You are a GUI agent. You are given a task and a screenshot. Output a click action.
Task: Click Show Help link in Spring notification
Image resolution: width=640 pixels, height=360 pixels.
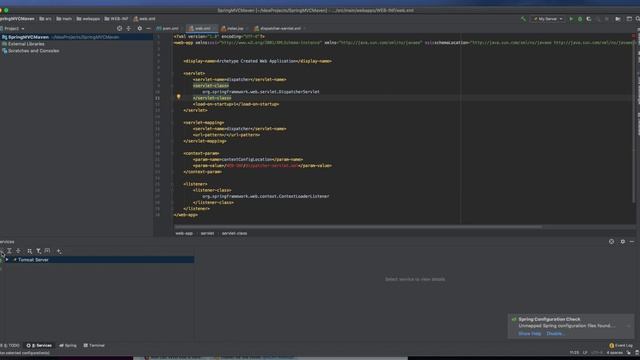(529, 333)
